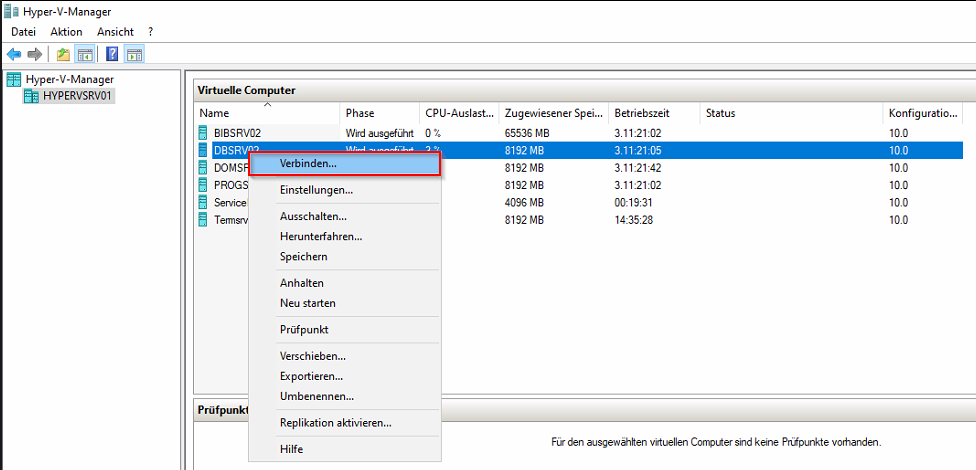Click the PROGSRV VM row icon
Viewport: 976px width, 470px height.
pos(202,185)
